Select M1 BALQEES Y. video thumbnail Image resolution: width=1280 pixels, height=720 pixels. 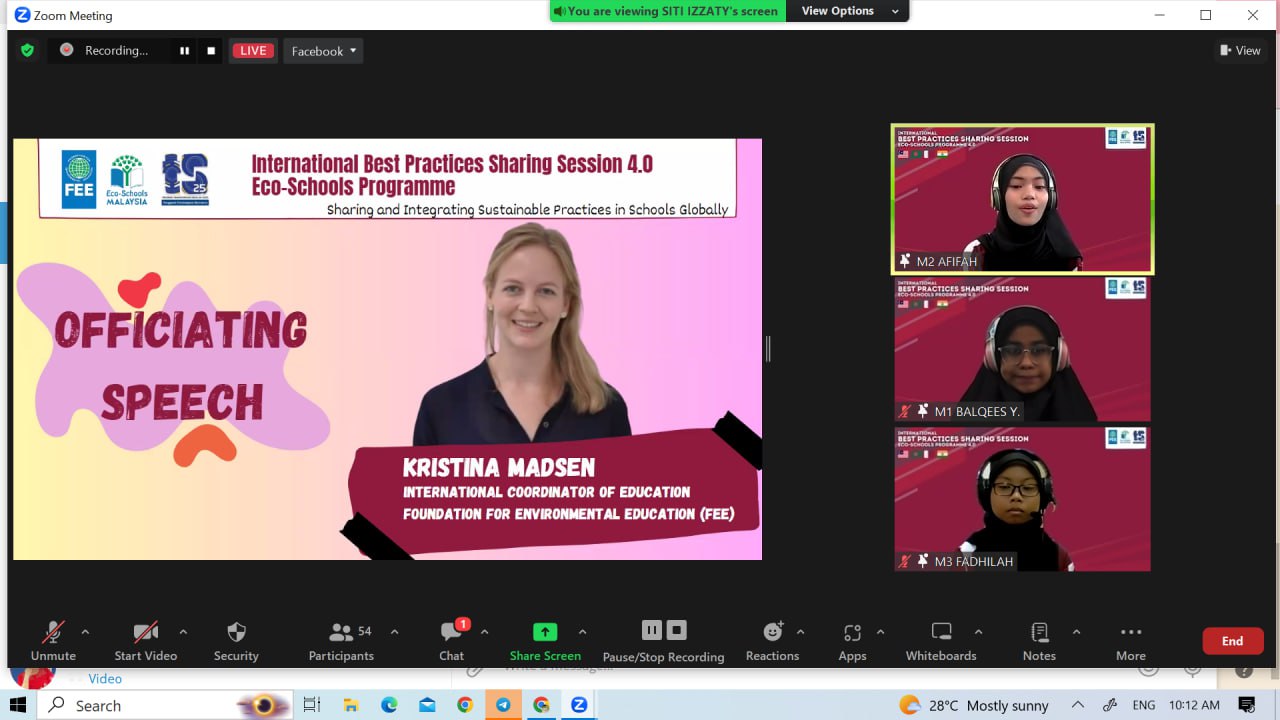(1022, 349)
